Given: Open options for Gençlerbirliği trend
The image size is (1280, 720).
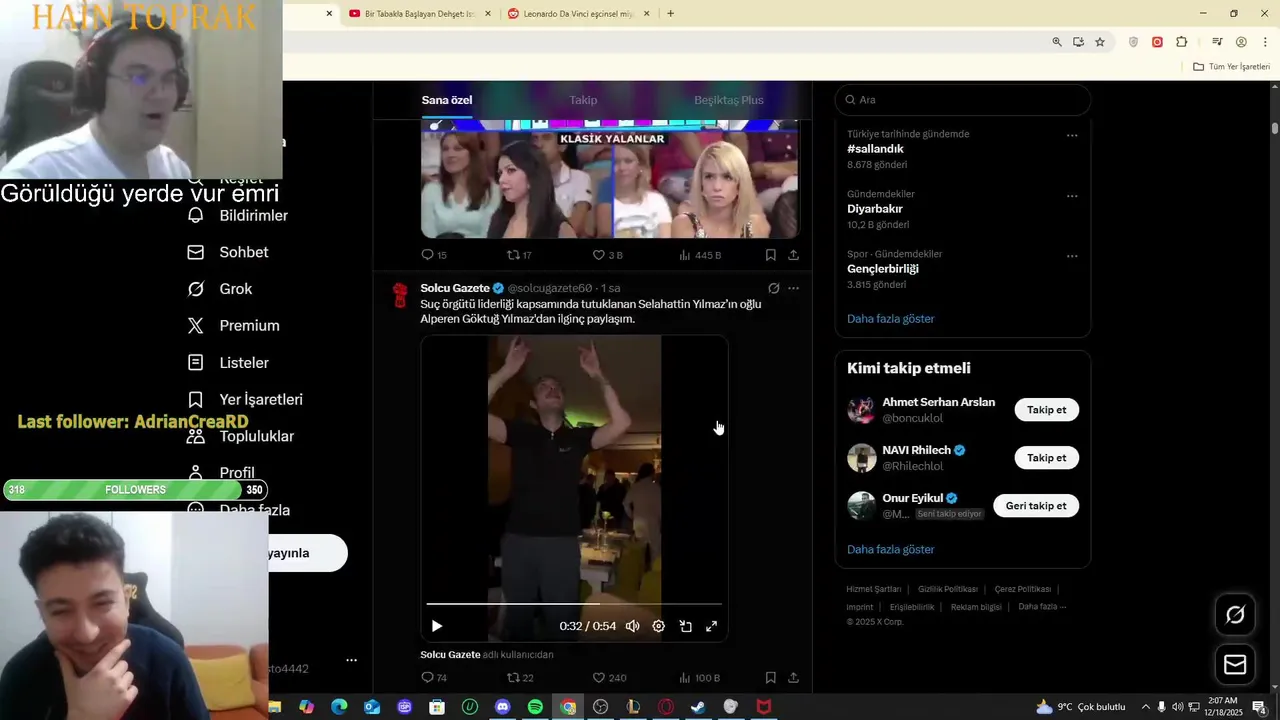Looking at the screenshot, I should [x=1072, y=256].
